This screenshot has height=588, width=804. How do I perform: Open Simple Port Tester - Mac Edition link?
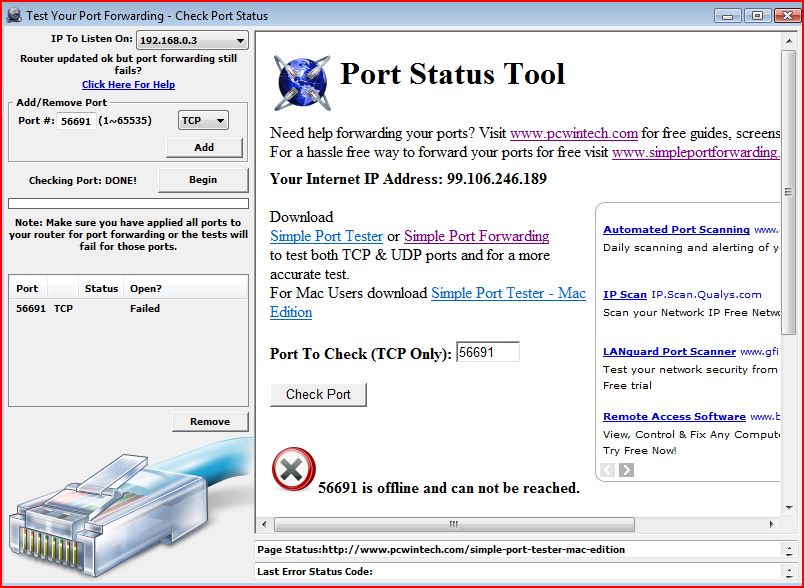coord(508,293)
